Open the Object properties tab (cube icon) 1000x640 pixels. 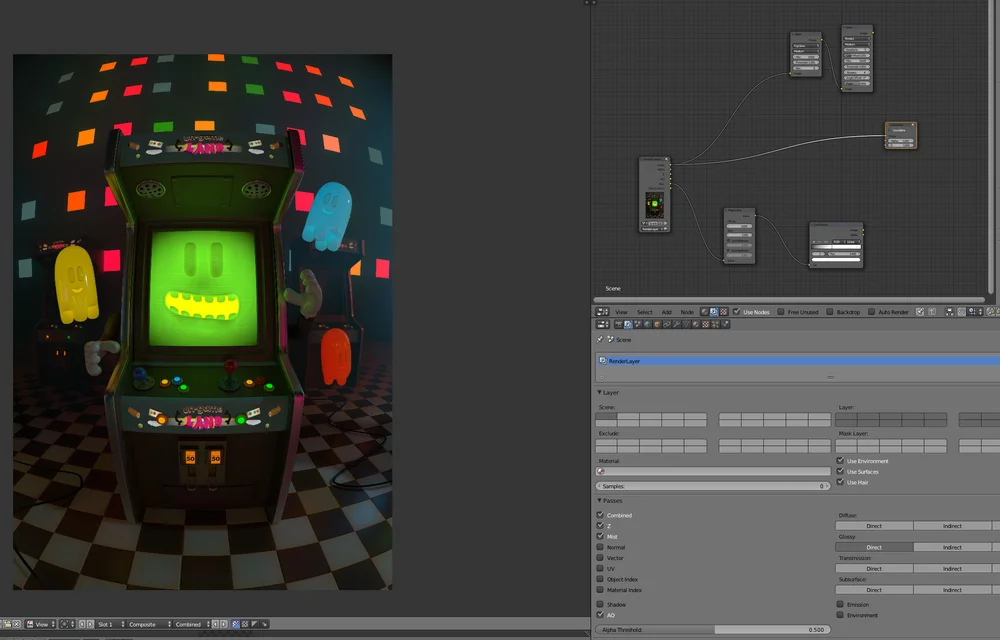(x=657, y=324)
